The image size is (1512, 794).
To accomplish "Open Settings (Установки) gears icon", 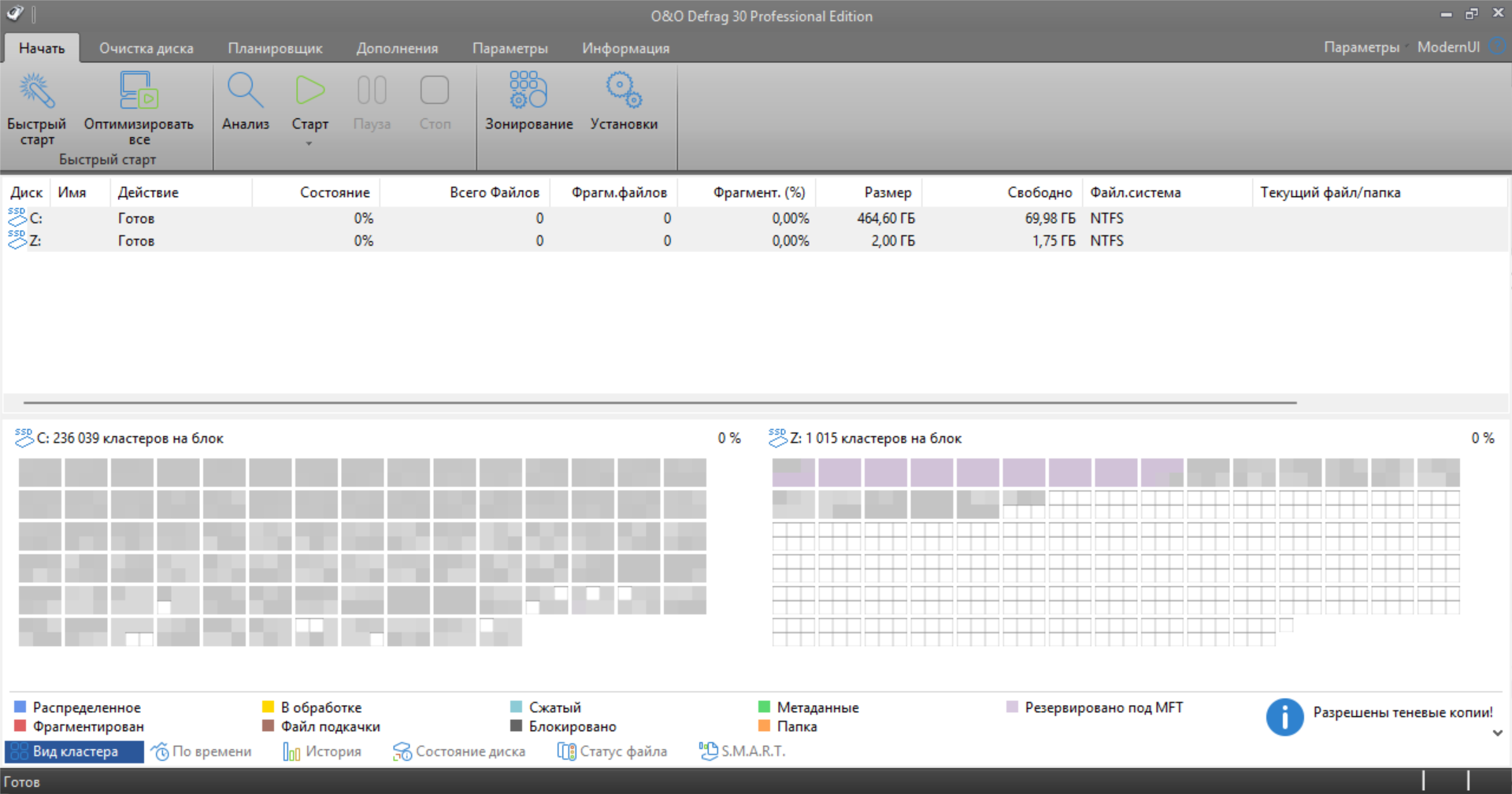I will (624, 91).
